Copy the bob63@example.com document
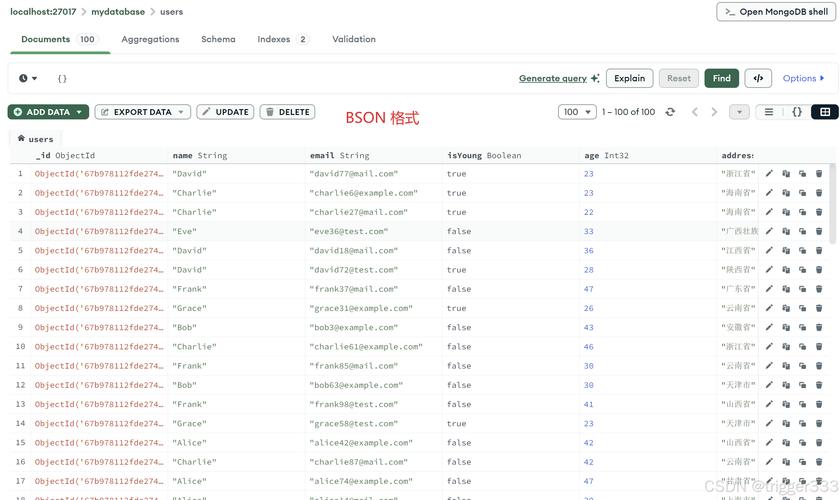This screenshot has height=500, width=840. [x=786, y=385]
